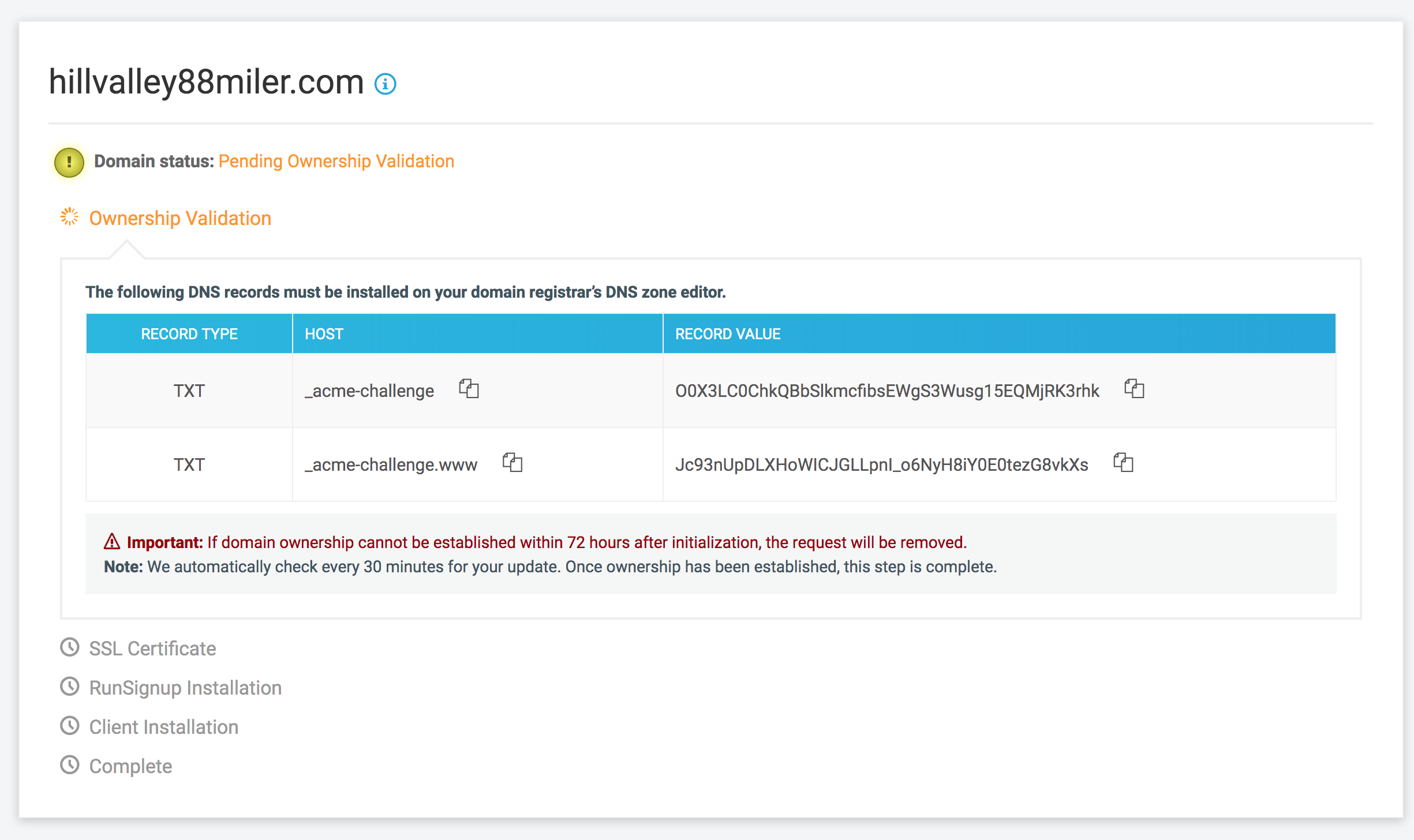Image resolution: width=1414 pixels, height=840 pixels.
Task: Click the info icon beside hillvalley88miler.com
Action: (x=386, y=84)
